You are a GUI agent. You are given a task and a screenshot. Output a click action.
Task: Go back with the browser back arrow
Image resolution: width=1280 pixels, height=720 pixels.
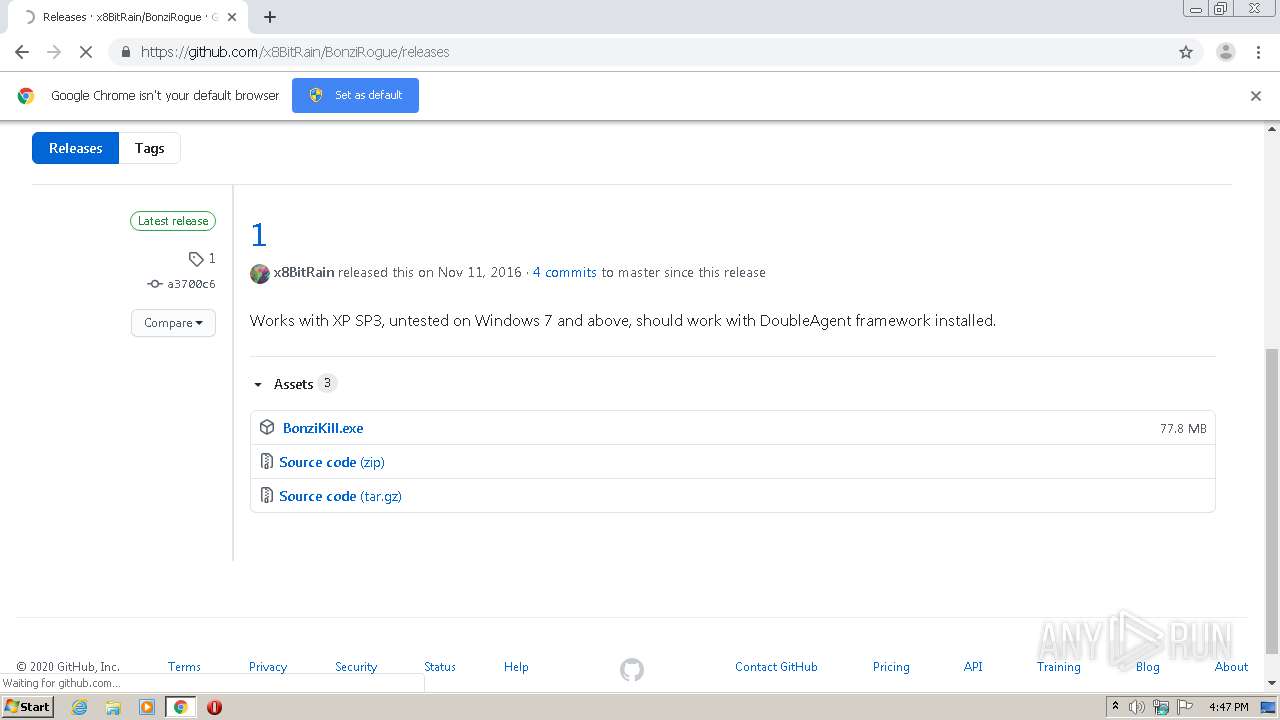22,52
